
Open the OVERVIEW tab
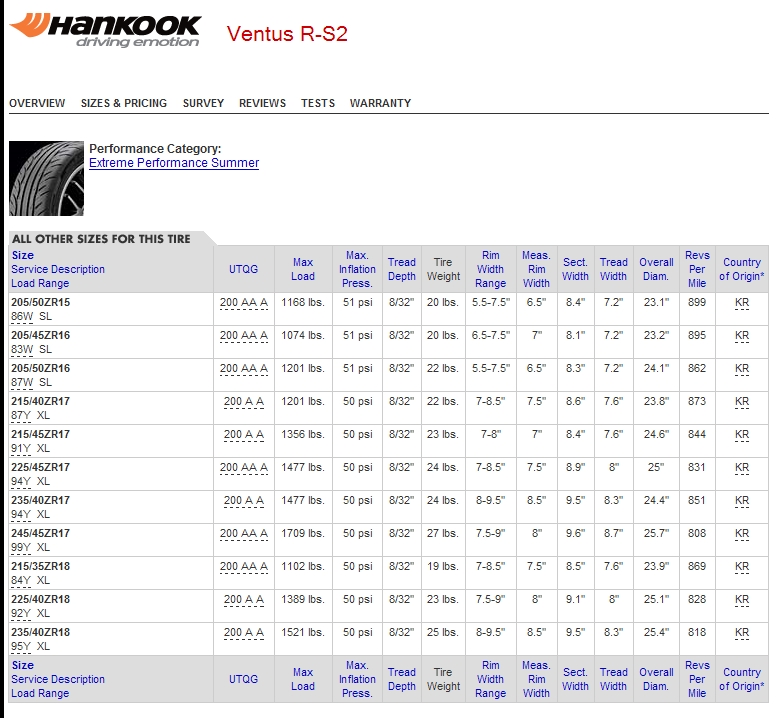point(37,103)
